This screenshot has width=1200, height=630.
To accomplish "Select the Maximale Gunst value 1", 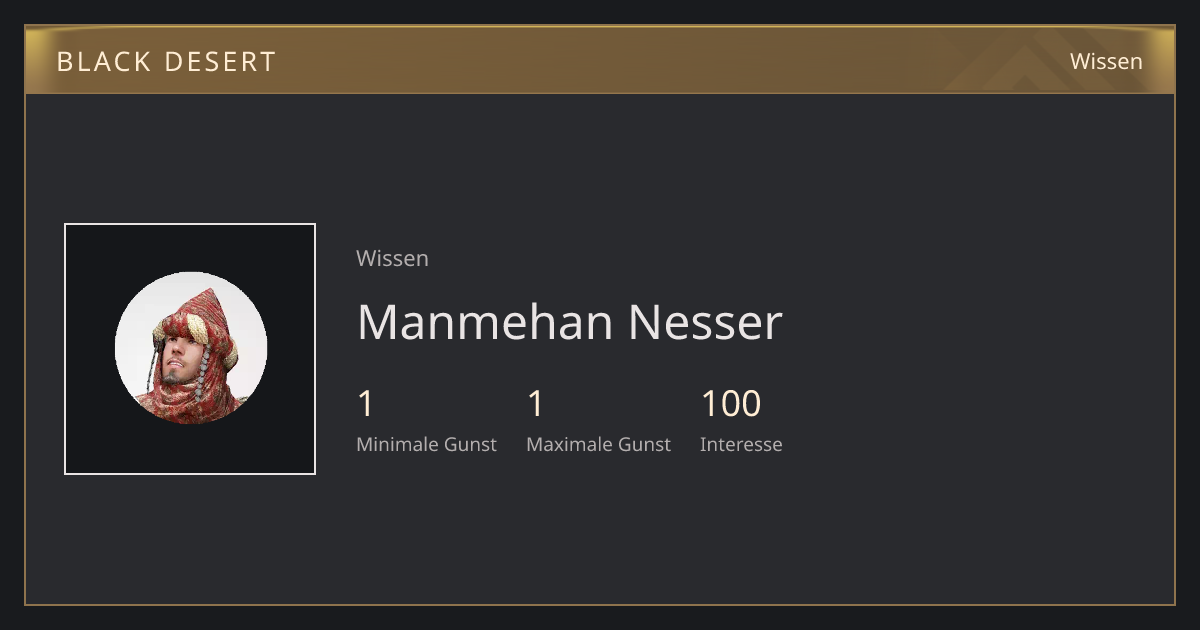I will 535,404.
